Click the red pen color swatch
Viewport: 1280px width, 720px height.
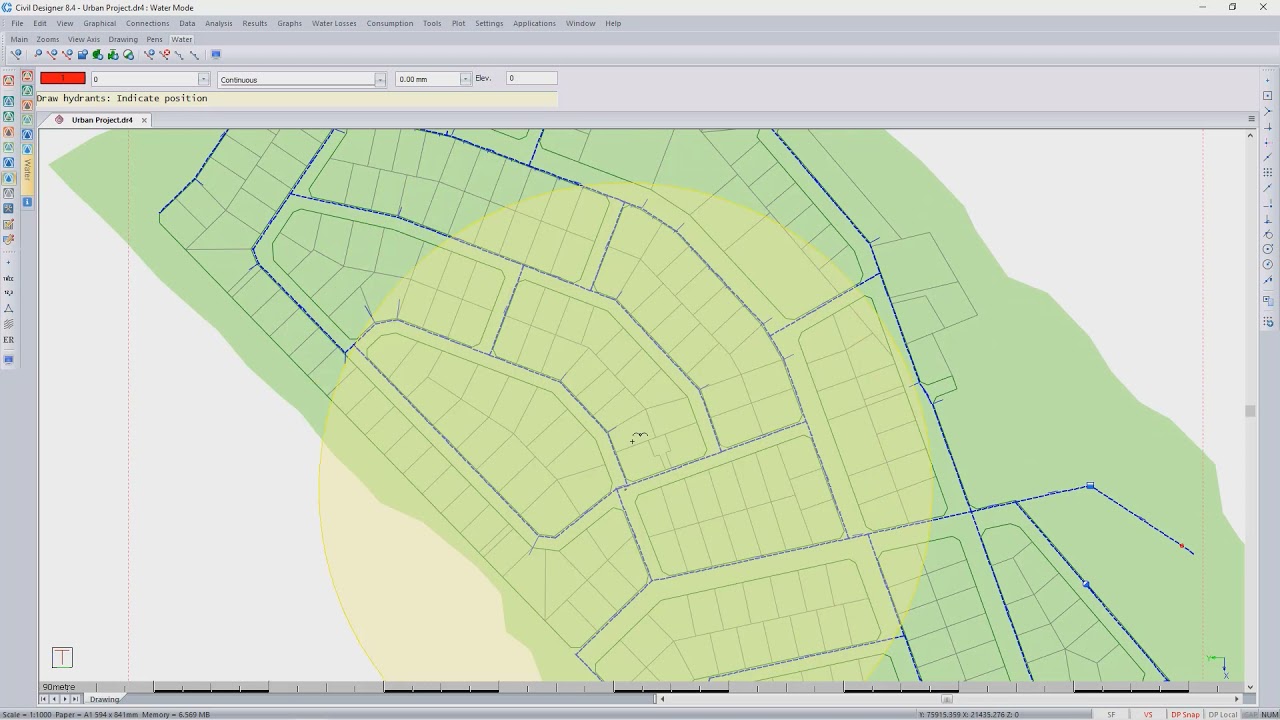tap(63, 78)
